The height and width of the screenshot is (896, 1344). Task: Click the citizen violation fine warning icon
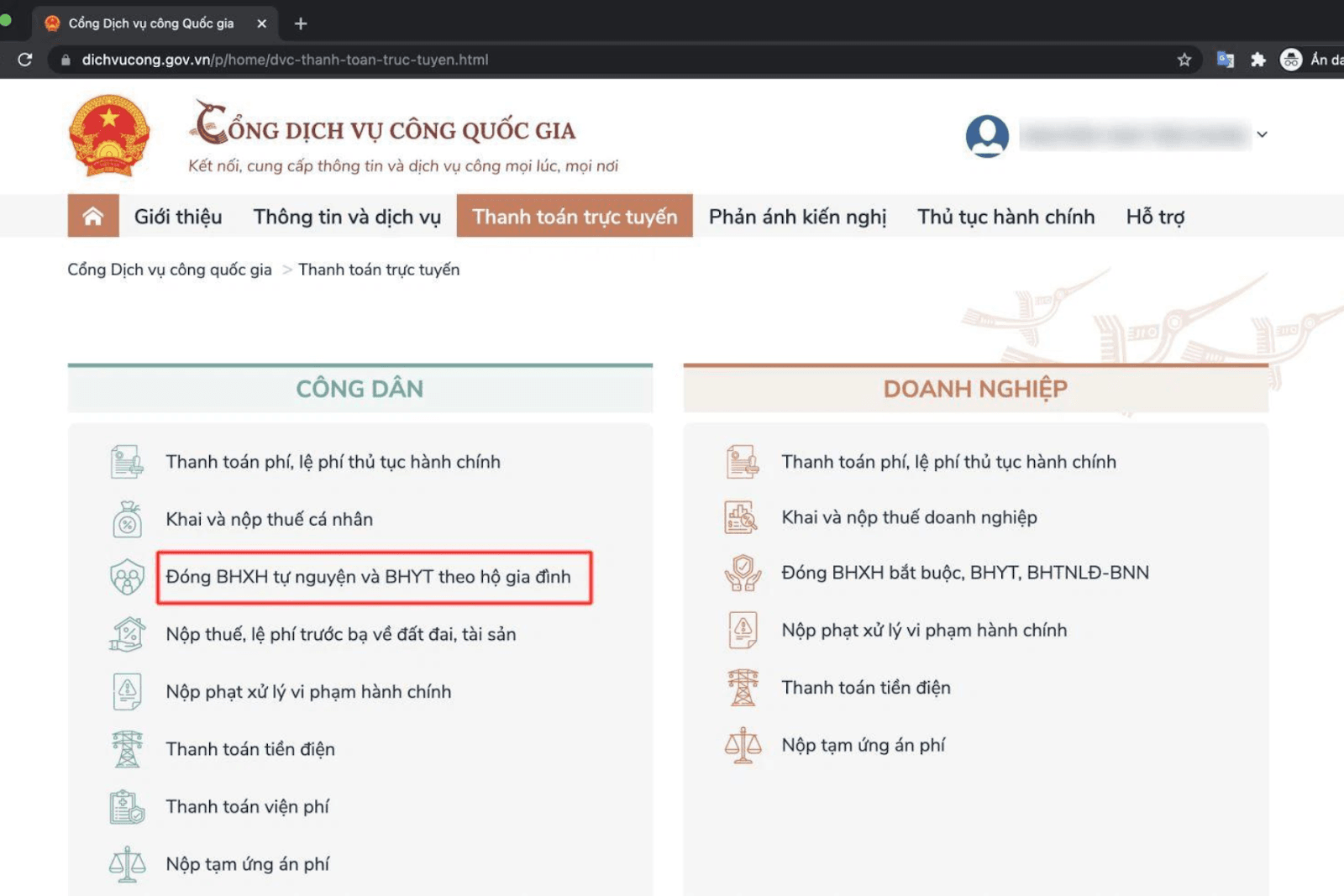pos(127,692)
